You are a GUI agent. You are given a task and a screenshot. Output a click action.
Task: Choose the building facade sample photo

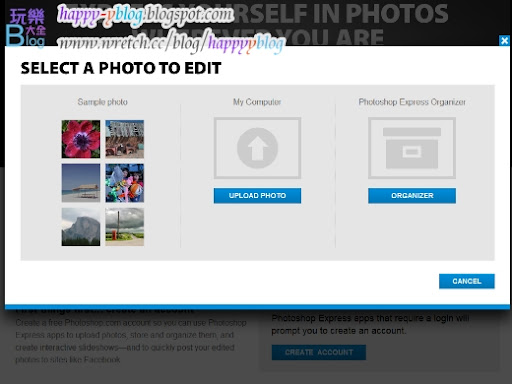tap(125, 139)
